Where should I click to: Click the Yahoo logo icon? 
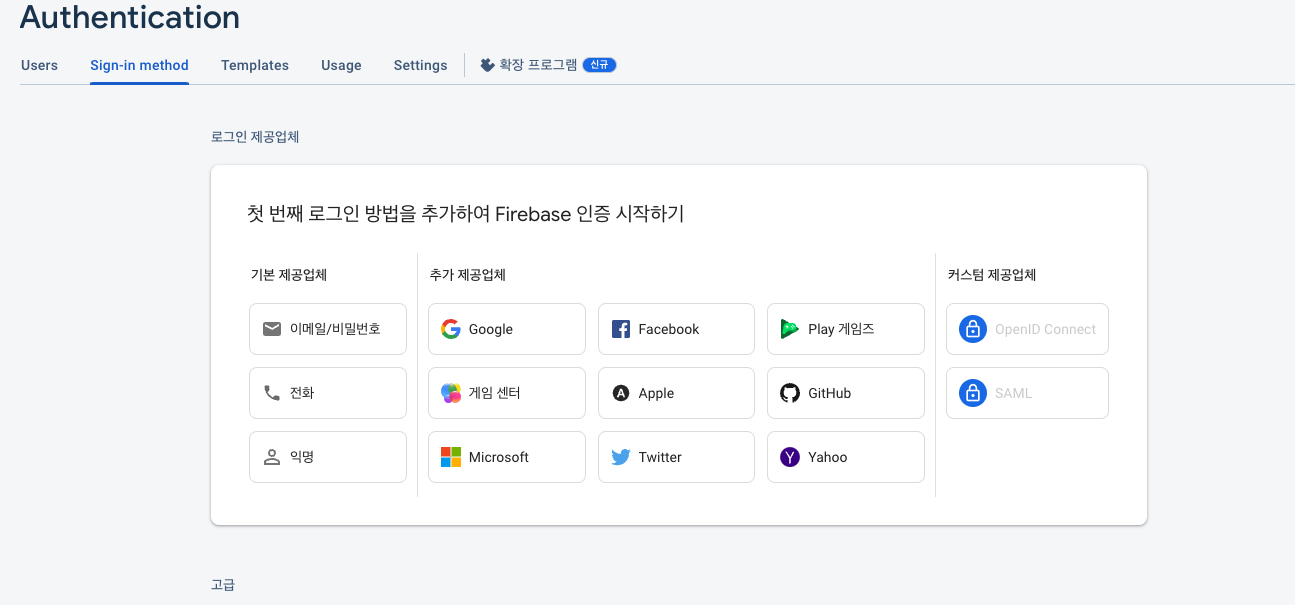(x=790, y=457)
